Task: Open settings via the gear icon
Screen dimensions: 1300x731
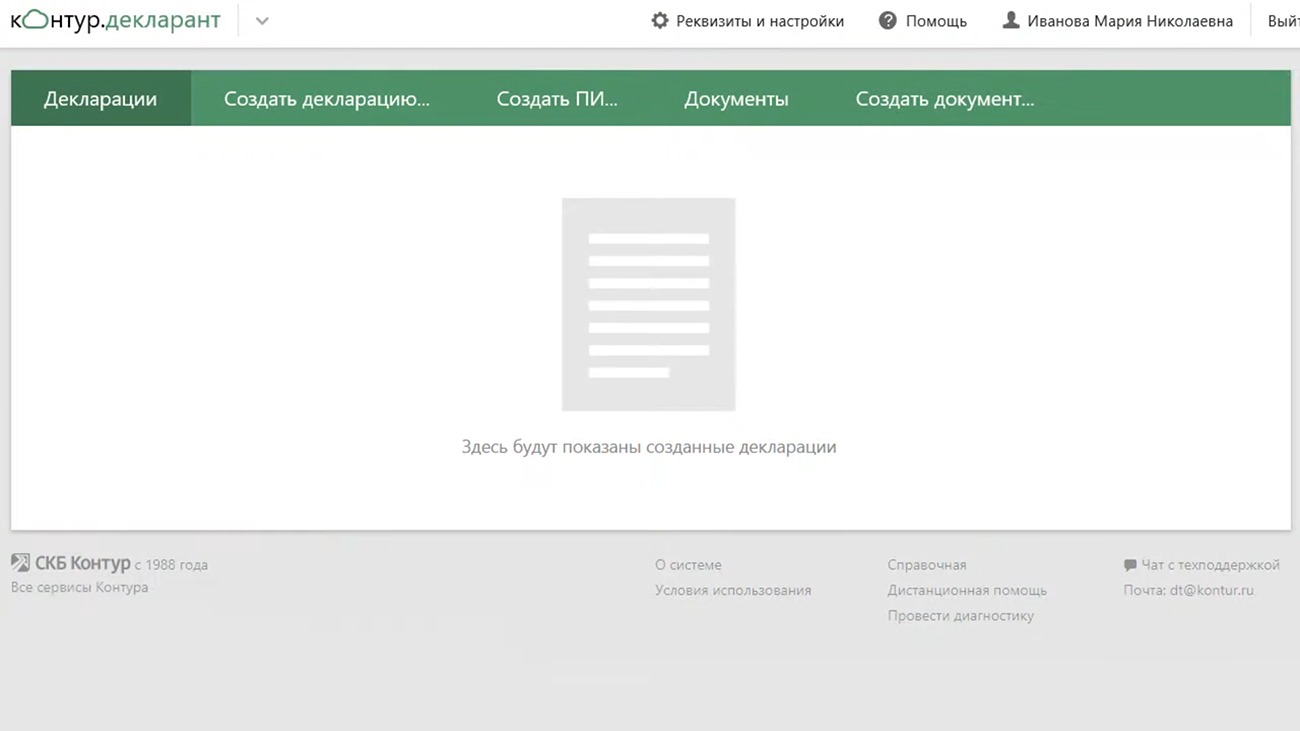Action: coord(659,21)
